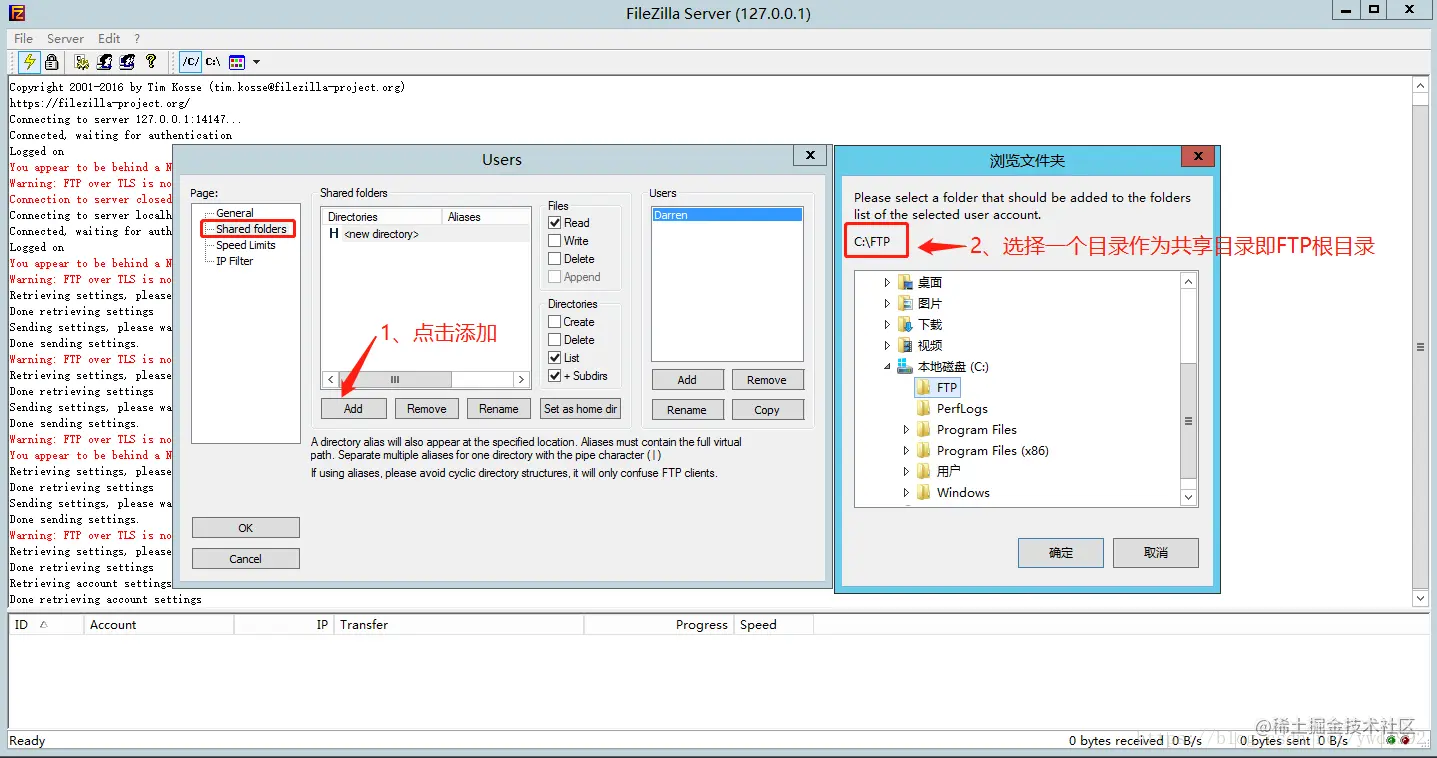Open the File menu
Screen dimensions: 1437x758
click(x=23, y=38)
